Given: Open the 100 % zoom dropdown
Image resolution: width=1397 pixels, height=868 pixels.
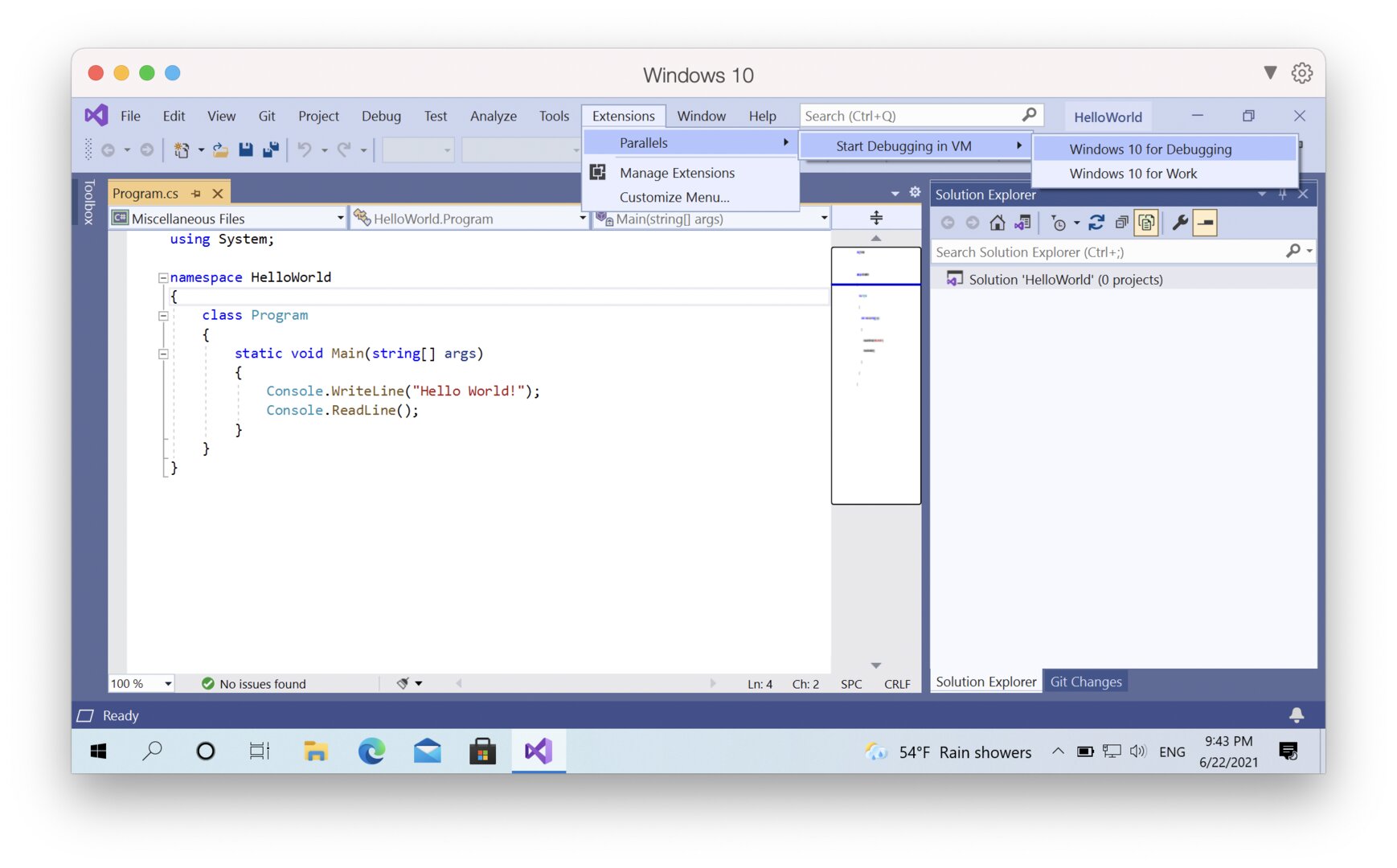Looking at the screenshot, I should pos(168,683).
